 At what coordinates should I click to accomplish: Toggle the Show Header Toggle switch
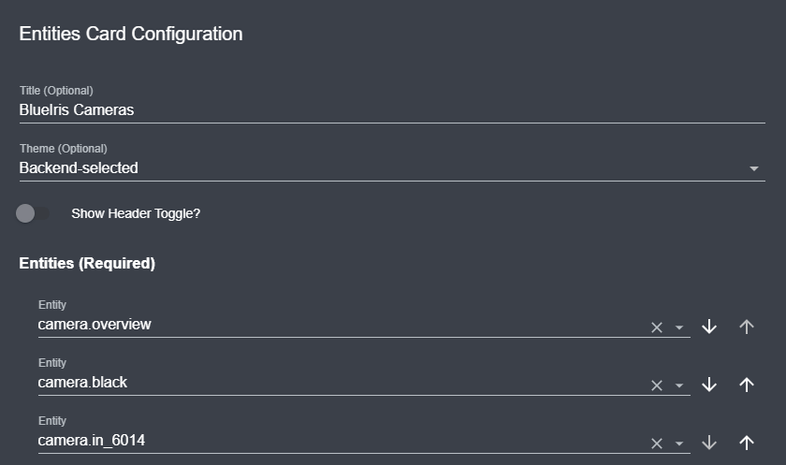pos(33,213)
